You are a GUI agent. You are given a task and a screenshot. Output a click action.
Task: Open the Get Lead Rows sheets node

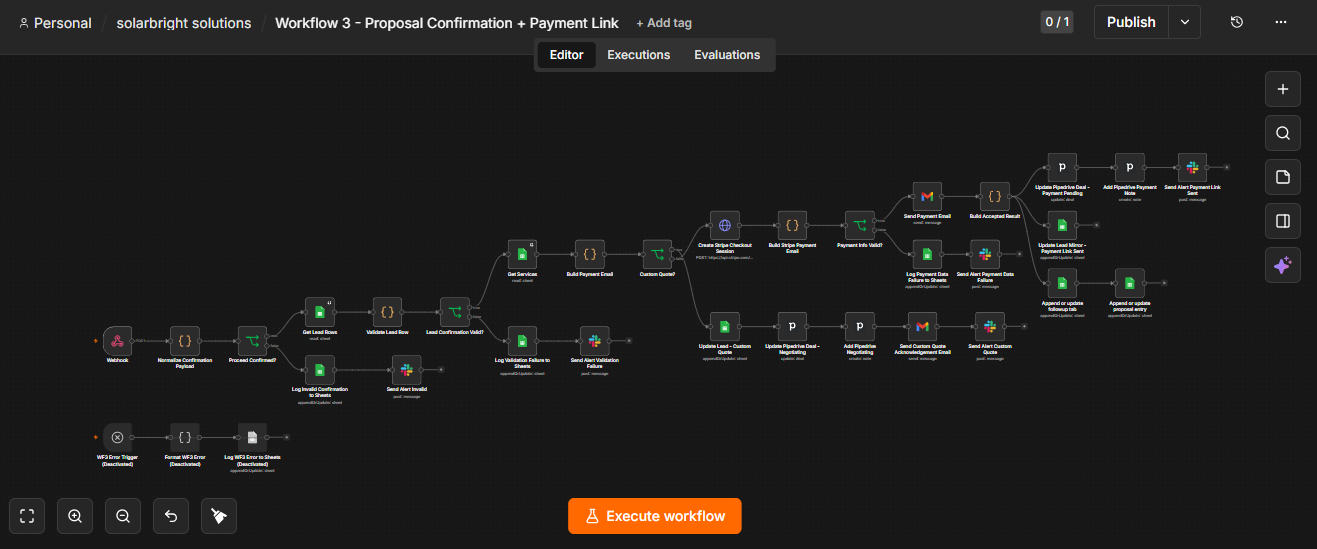[x=319, y=312]
